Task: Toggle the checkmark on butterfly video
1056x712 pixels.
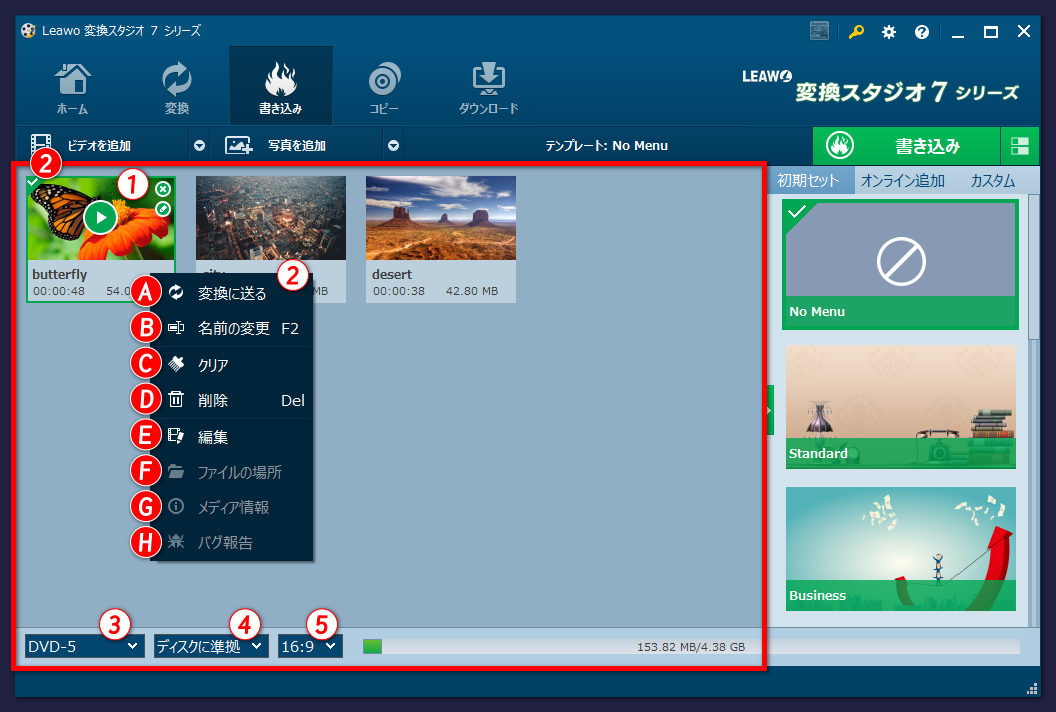Action: [33, 182]
